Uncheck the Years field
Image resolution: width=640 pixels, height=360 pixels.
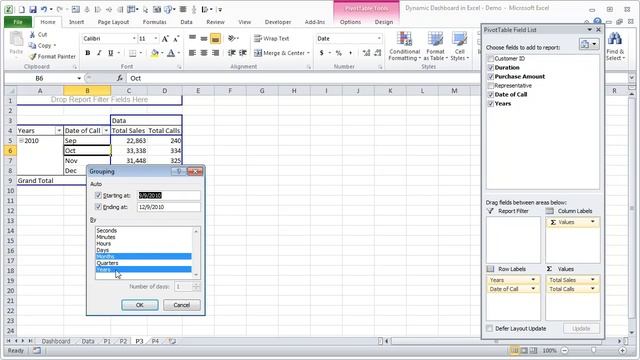click(491, 104)
